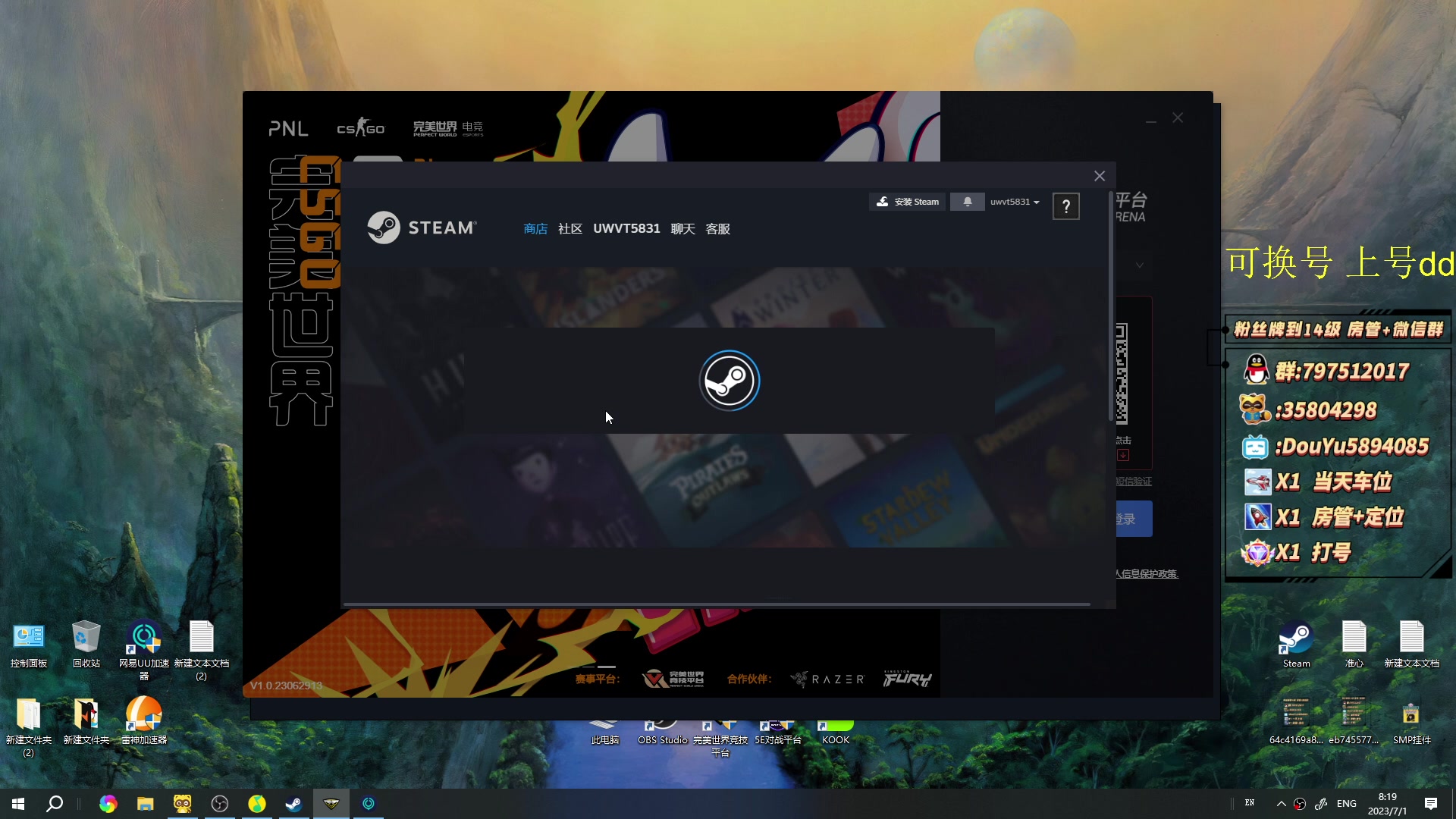Switch to QQ Music in the taskbar
This screenshot has width=1456, height=819.
(257, 804)
